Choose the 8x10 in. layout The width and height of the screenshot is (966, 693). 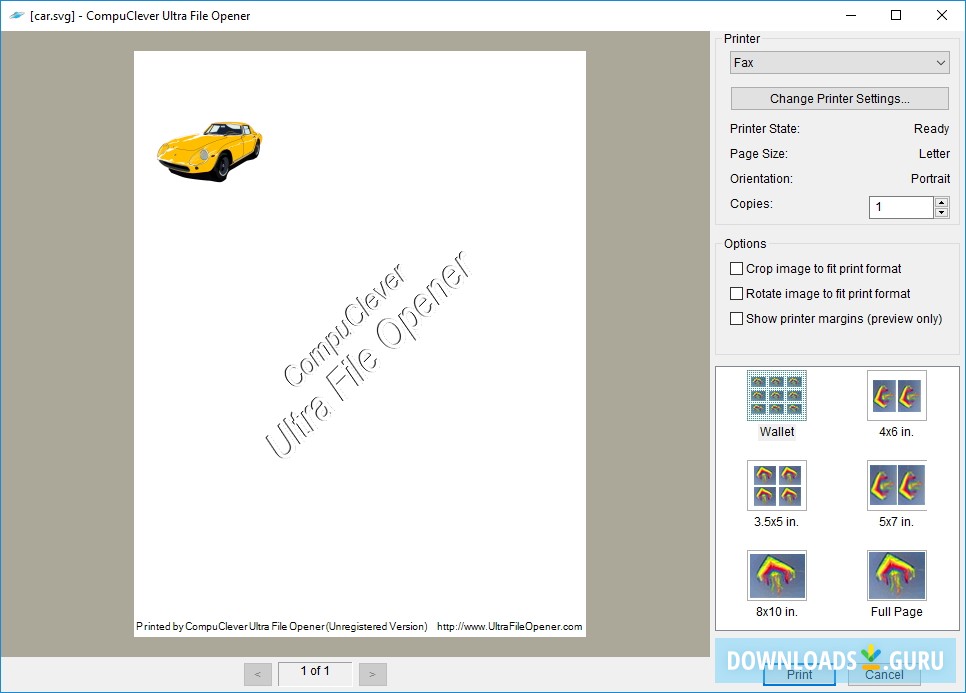tap(777, 574)
